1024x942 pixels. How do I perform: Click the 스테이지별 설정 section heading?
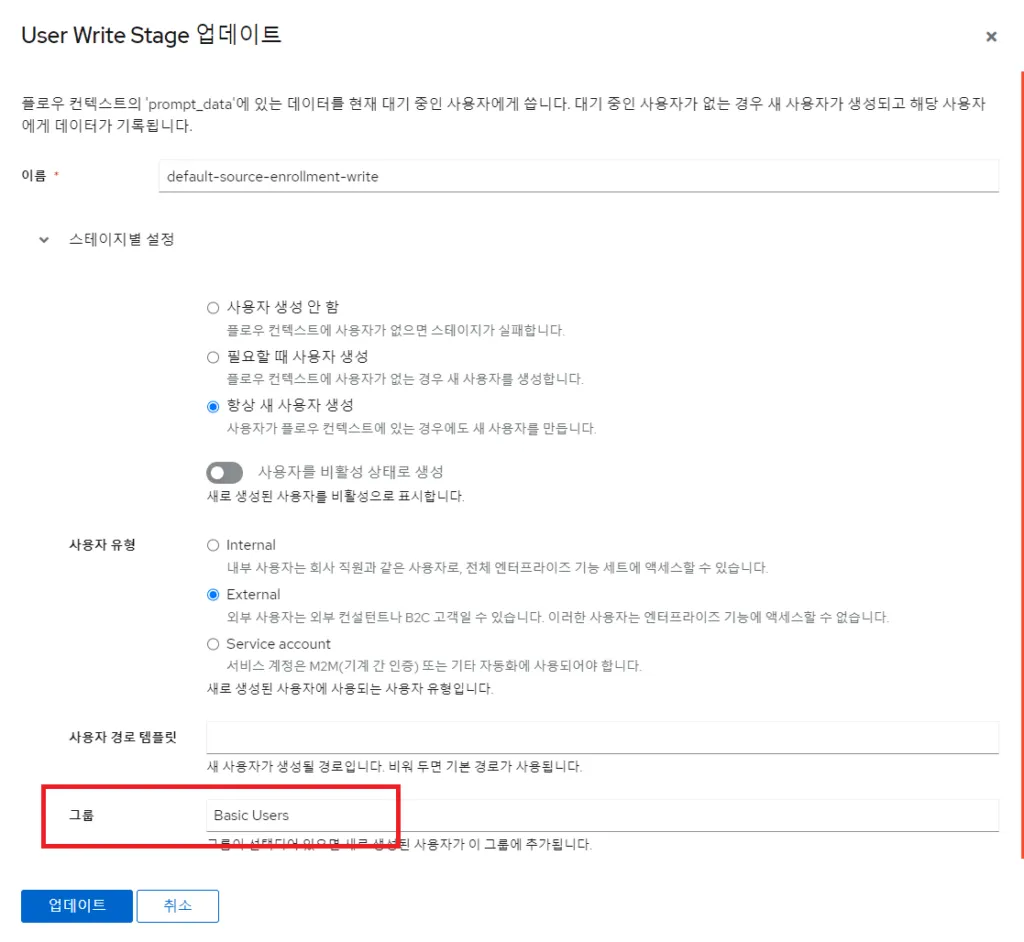[x=122, y=240]
